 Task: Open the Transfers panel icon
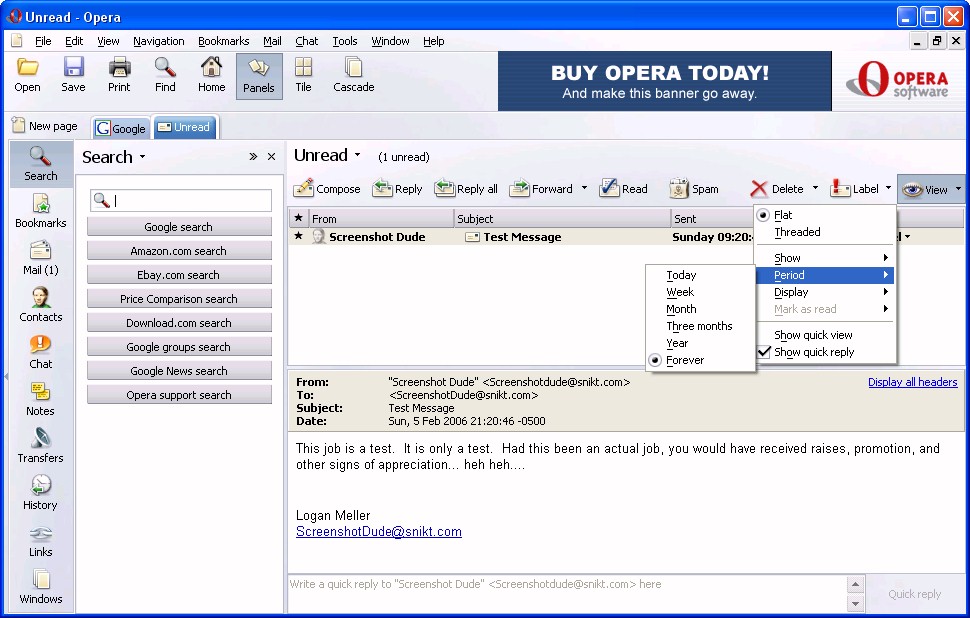[40, 439]
